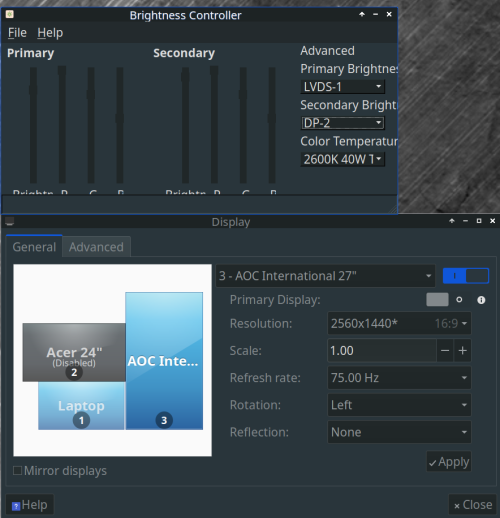This screenshot has height=518, width=500.
Task: Select the AOC monitor thumbnail
Action: pyautogui.click(x=164, y=361)
